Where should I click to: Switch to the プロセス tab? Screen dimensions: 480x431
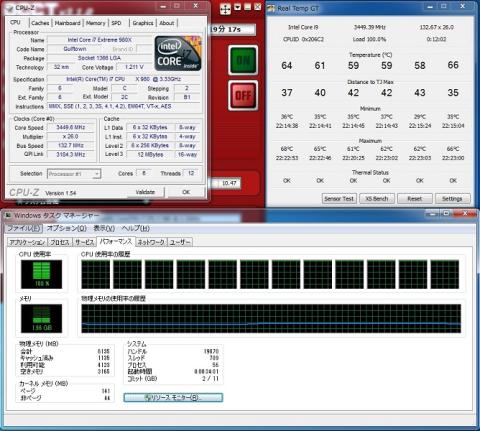(x=60, y=242)
